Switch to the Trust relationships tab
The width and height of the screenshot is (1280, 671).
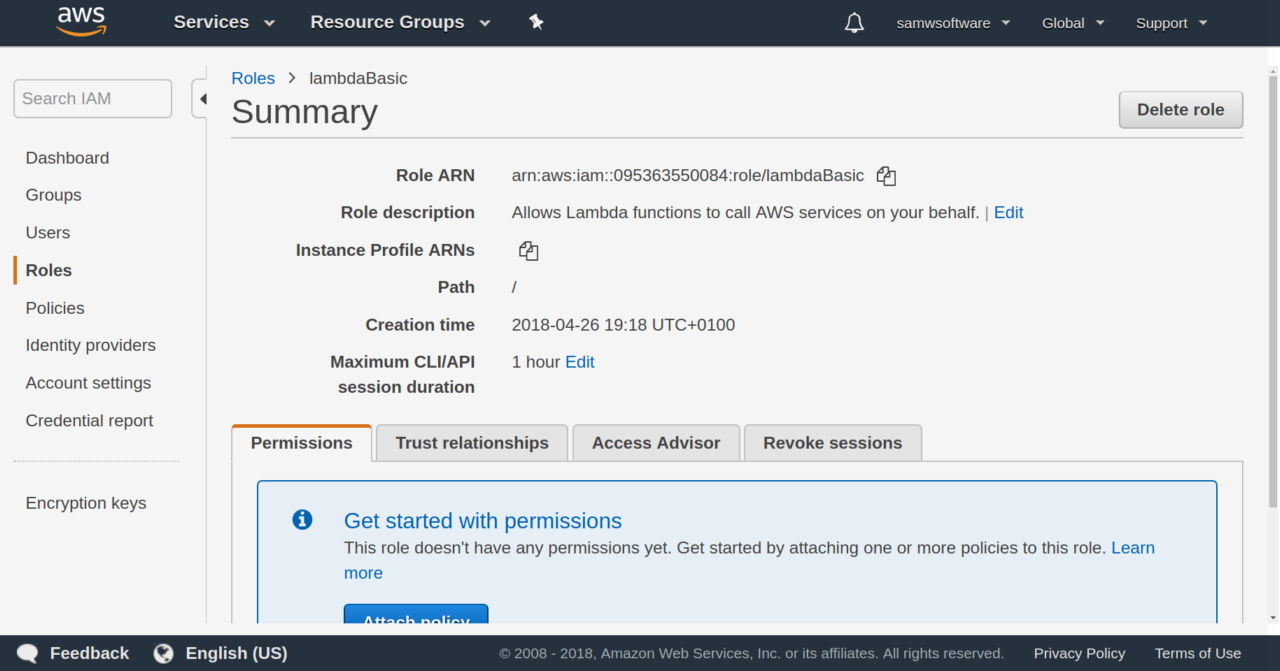tap(472, 443)
